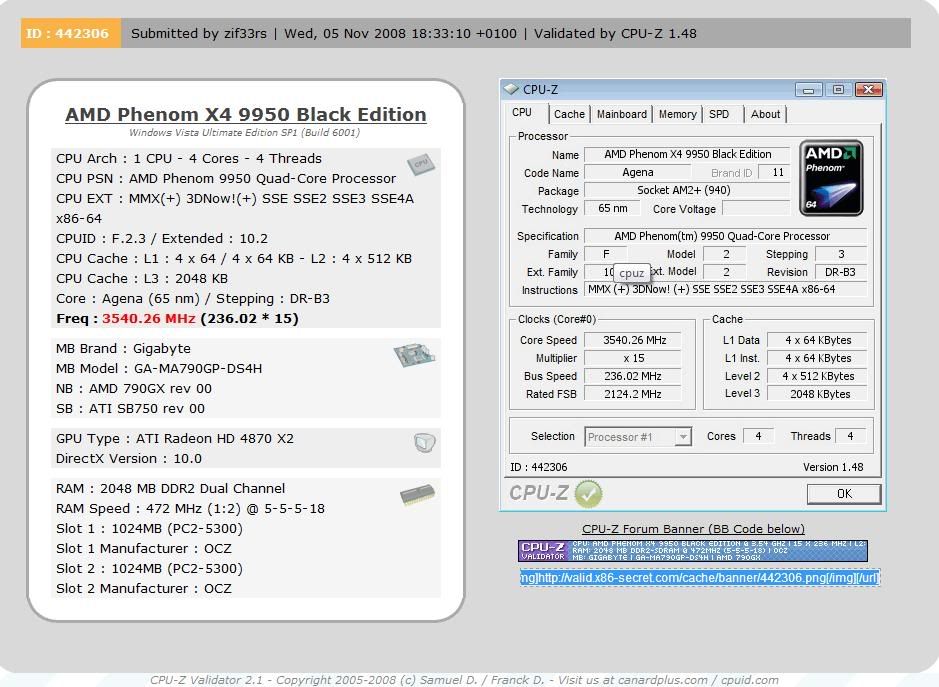939x687 pixels.
Task: Click the Technology value 65 nm
Action: [613, 208]
